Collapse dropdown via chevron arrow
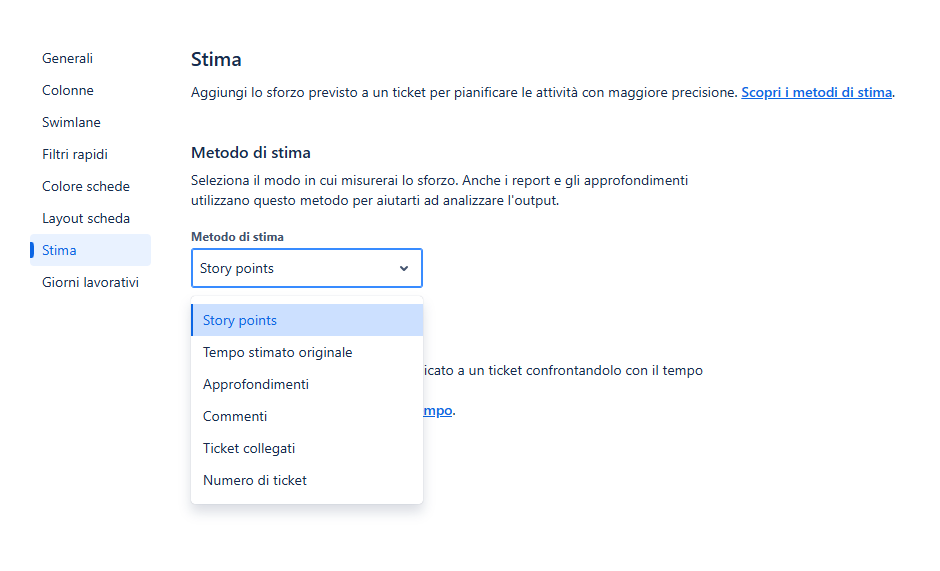The width and height of the screenshot is (940, 571). pos(404,269)
